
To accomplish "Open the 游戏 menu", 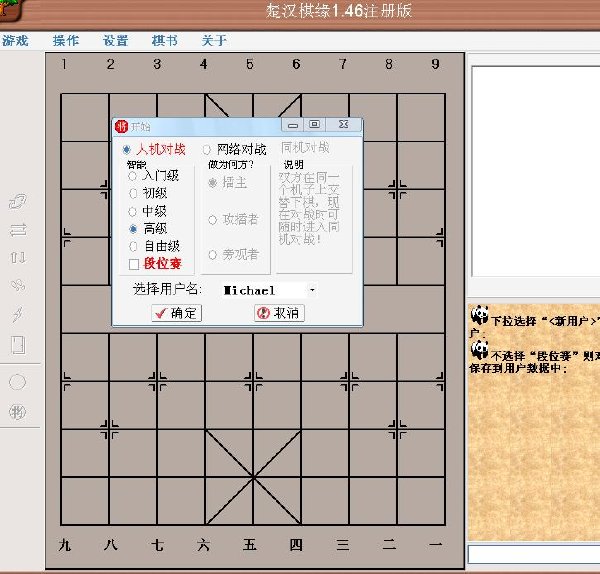I will pos(15,41).
